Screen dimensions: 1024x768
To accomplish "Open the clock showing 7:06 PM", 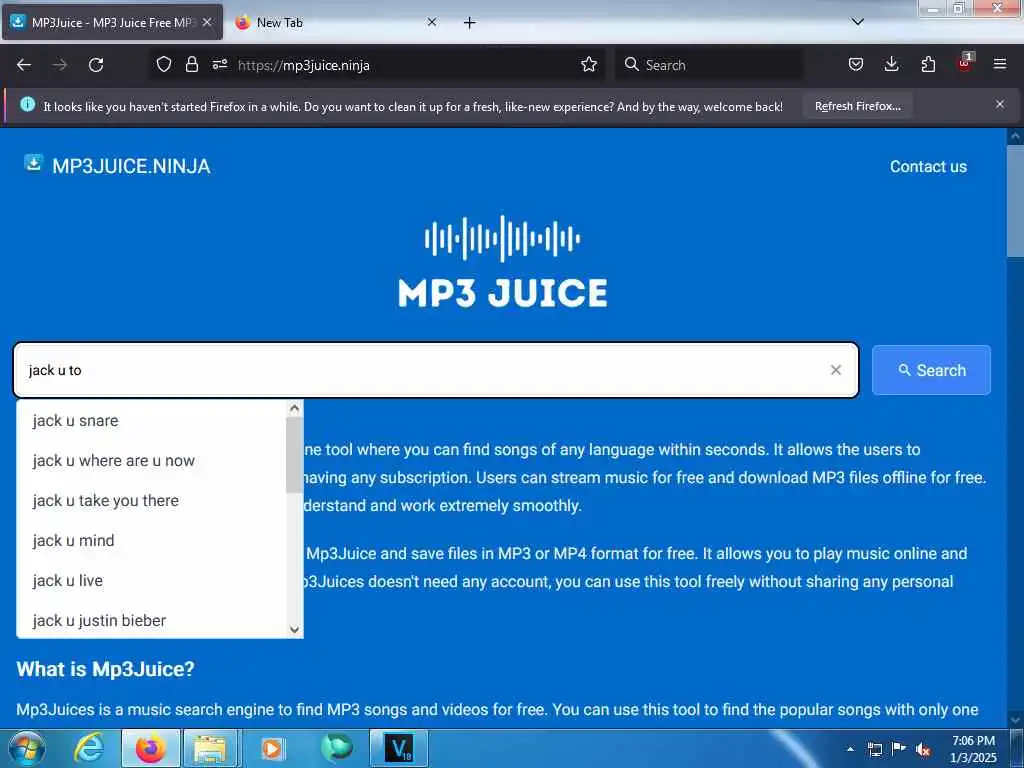I will tap(973, 749).
